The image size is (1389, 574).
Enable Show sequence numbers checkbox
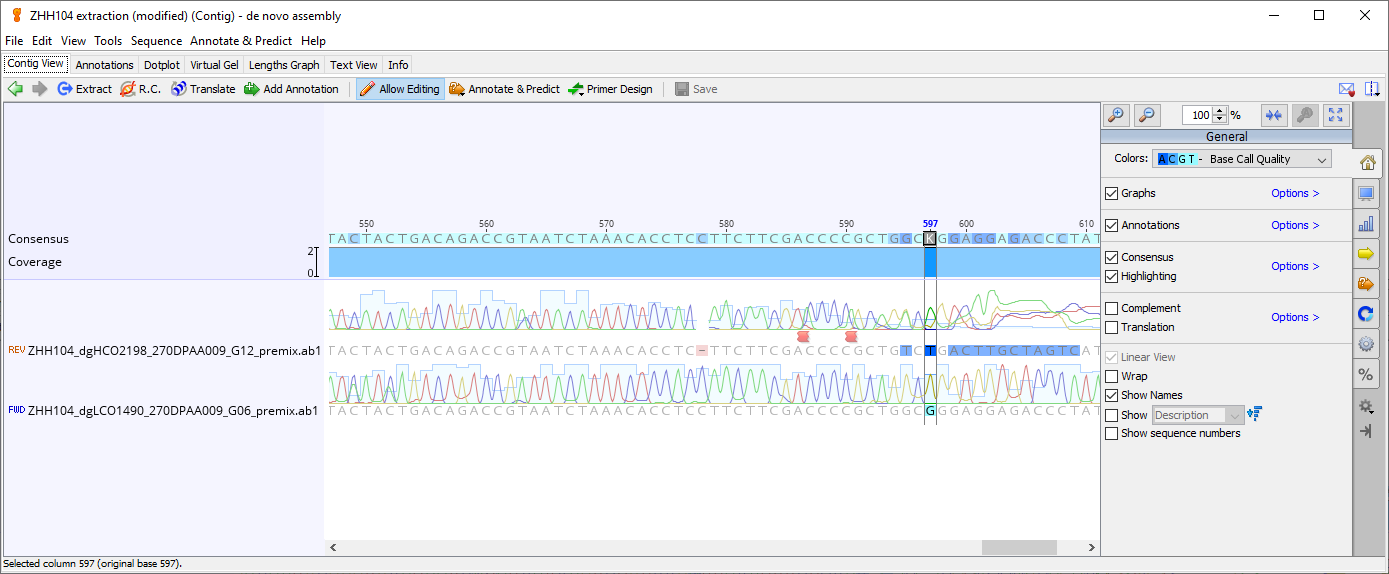tap(1111, 433)
